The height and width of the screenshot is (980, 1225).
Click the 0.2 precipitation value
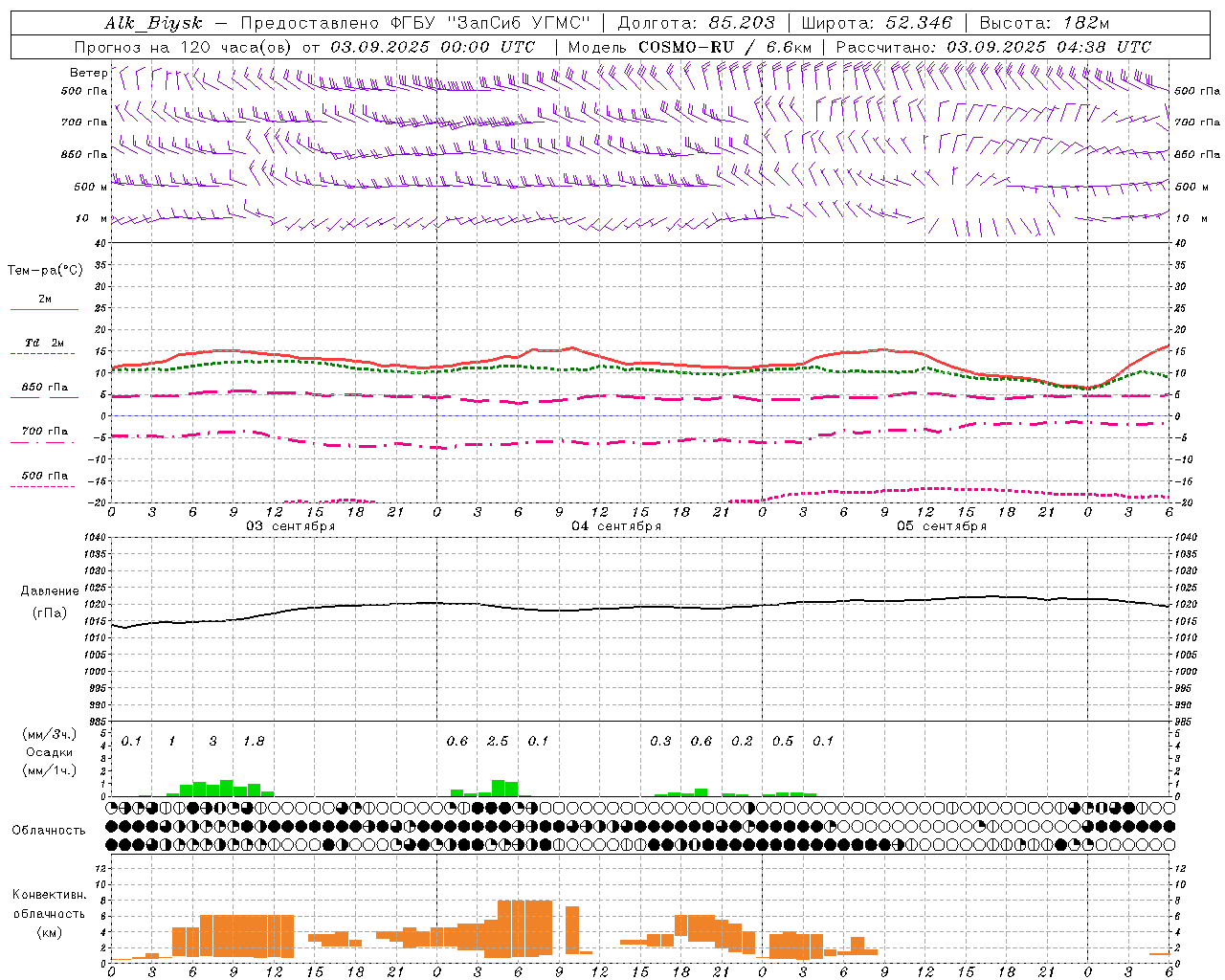(742, 742)
